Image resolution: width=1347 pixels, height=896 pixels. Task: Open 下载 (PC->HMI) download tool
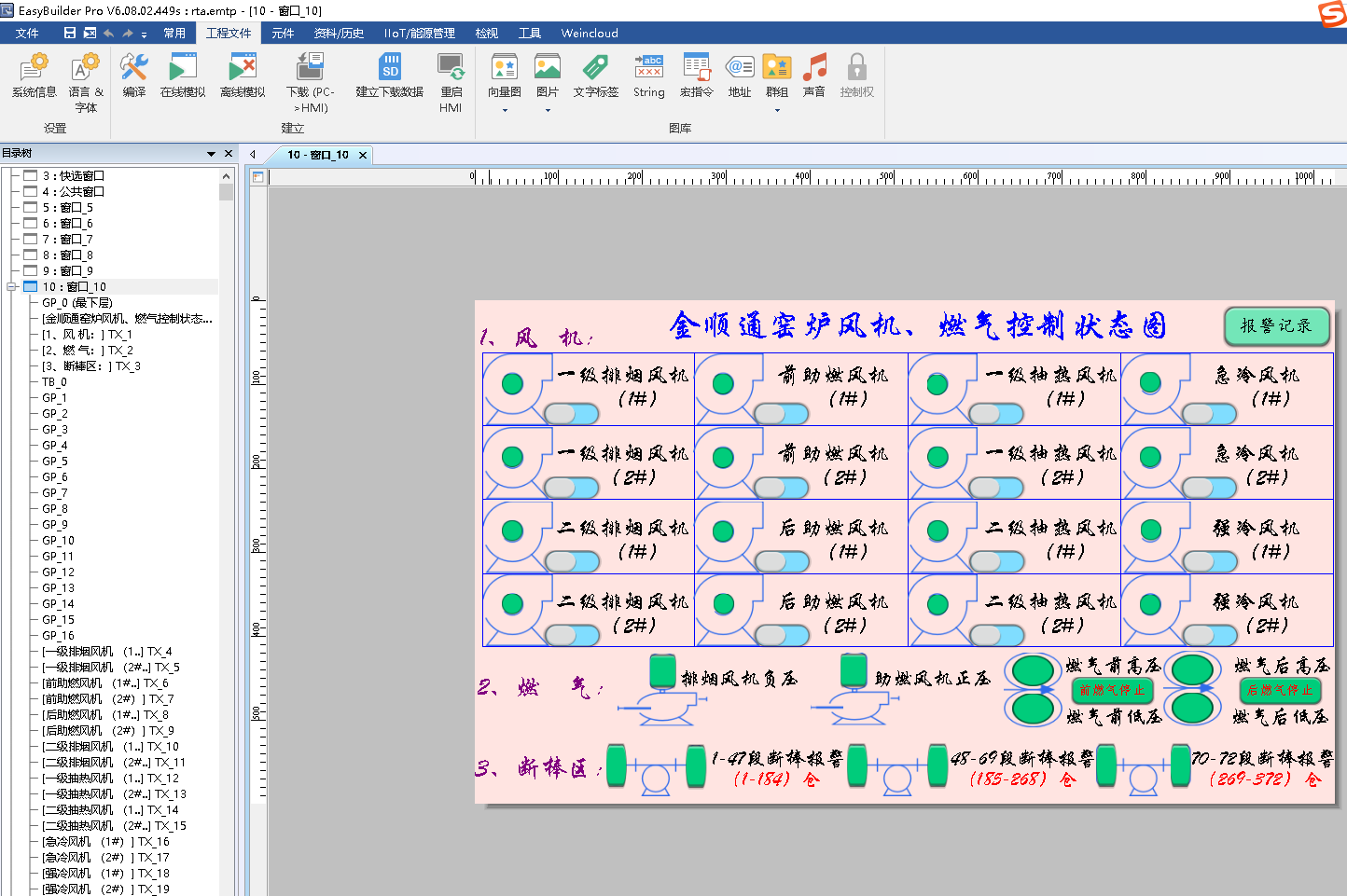tap(310, 75)
